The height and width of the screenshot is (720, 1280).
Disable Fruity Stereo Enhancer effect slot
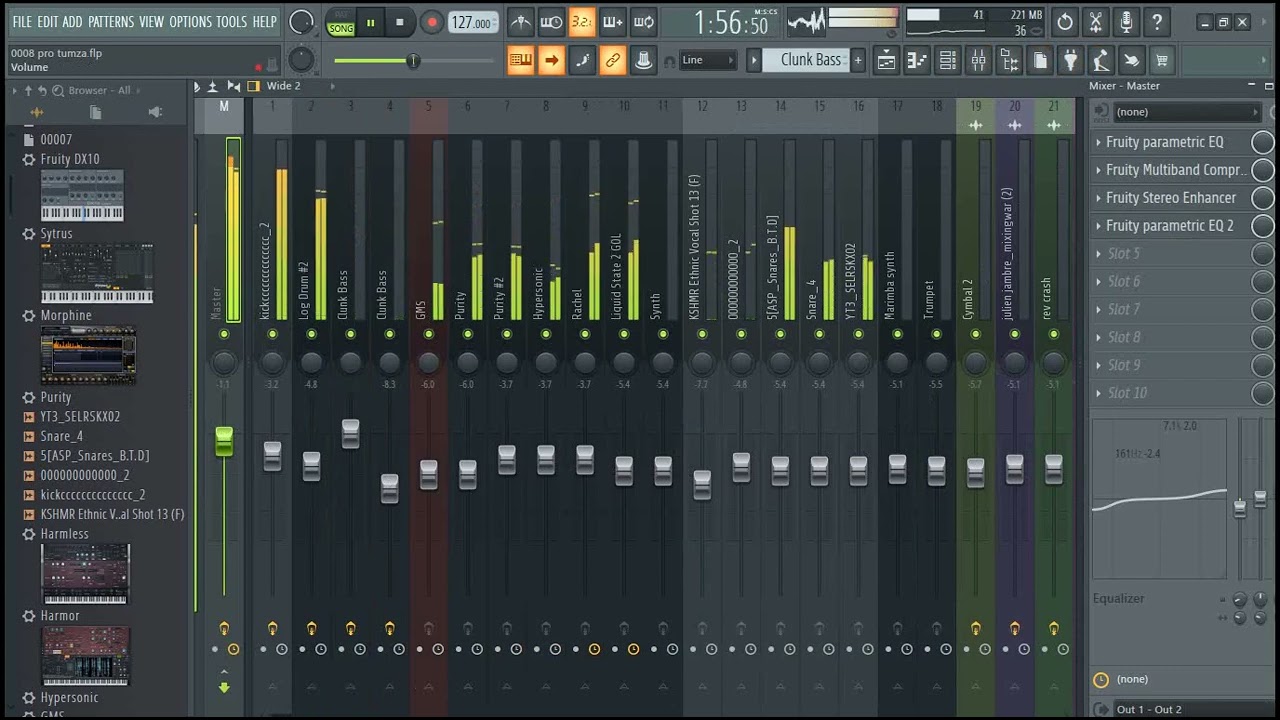1263,198
